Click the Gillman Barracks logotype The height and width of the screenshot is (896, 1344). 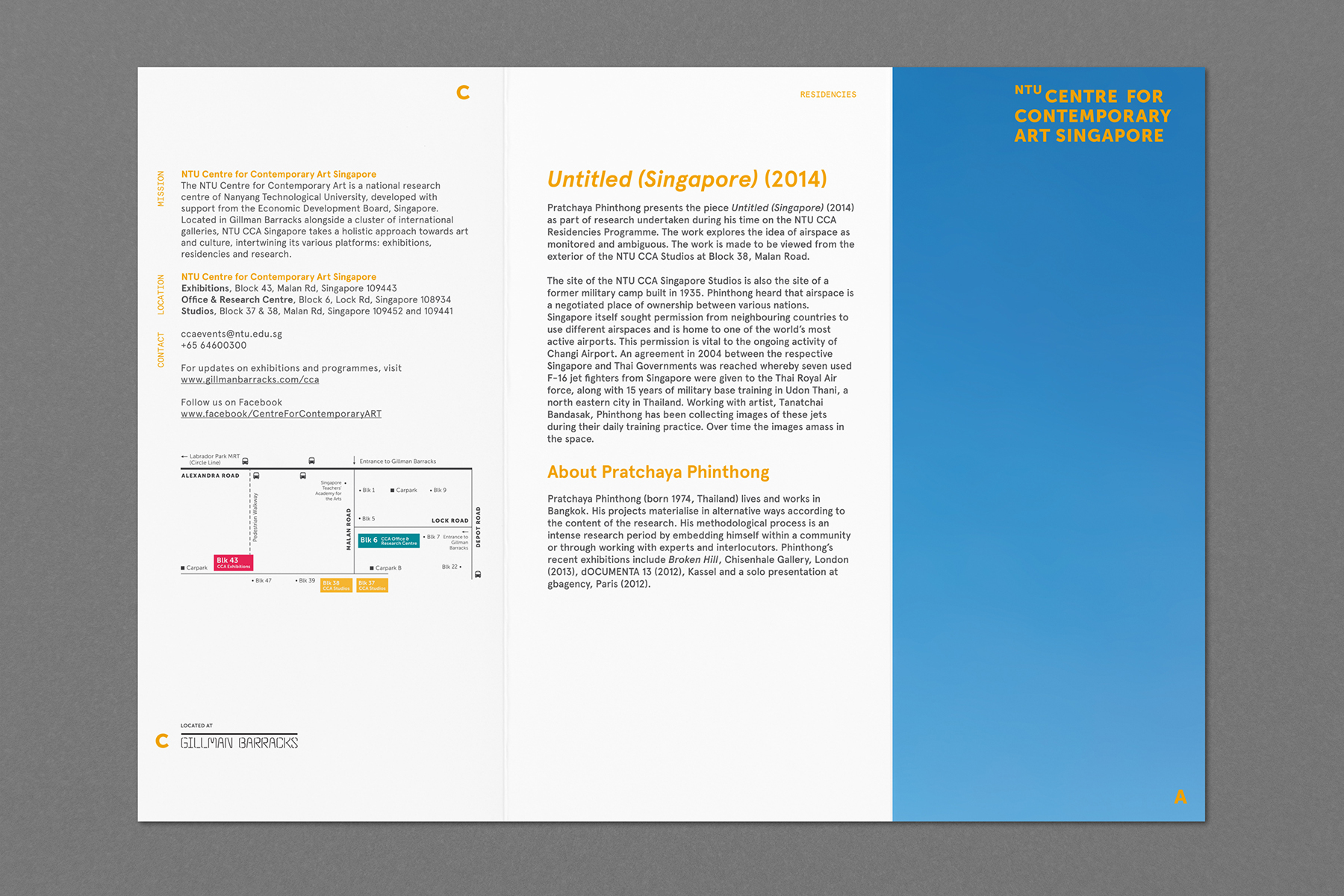coord(239,741)
